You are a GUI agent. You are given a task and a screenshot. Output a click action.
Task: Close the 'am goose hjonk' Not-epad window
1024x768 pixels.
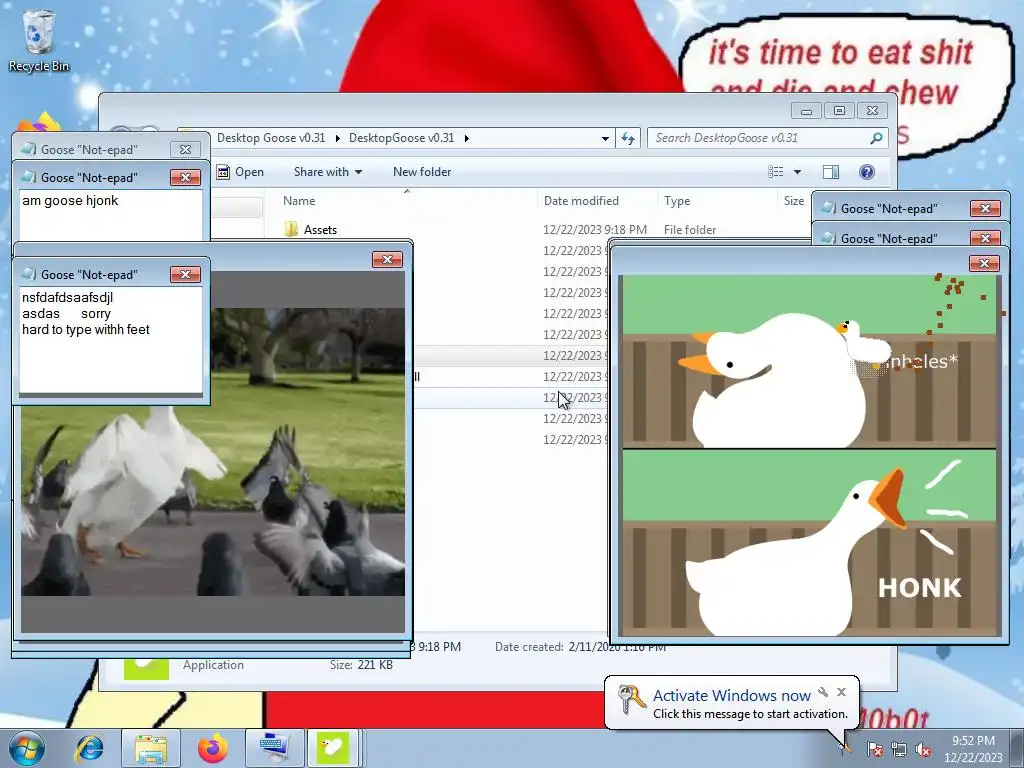click(185, 178)
